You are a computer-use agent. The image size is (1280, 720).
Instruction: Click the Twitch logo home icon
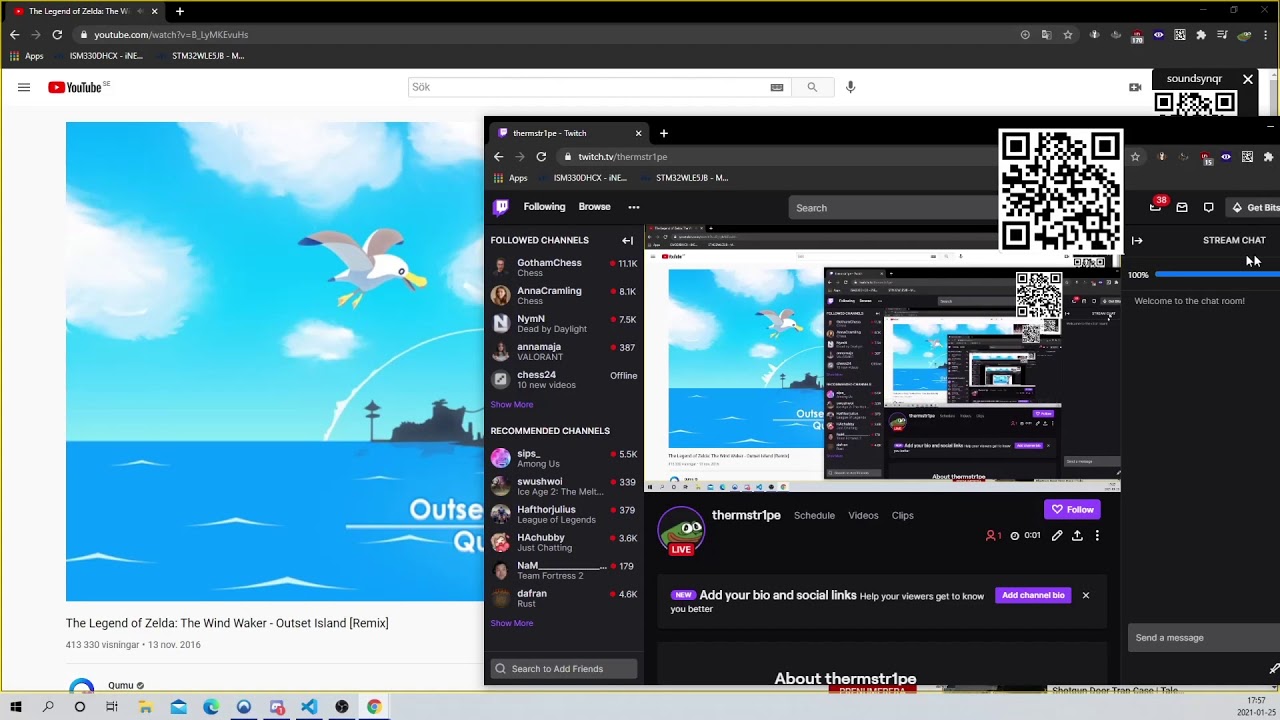(501, 207)
